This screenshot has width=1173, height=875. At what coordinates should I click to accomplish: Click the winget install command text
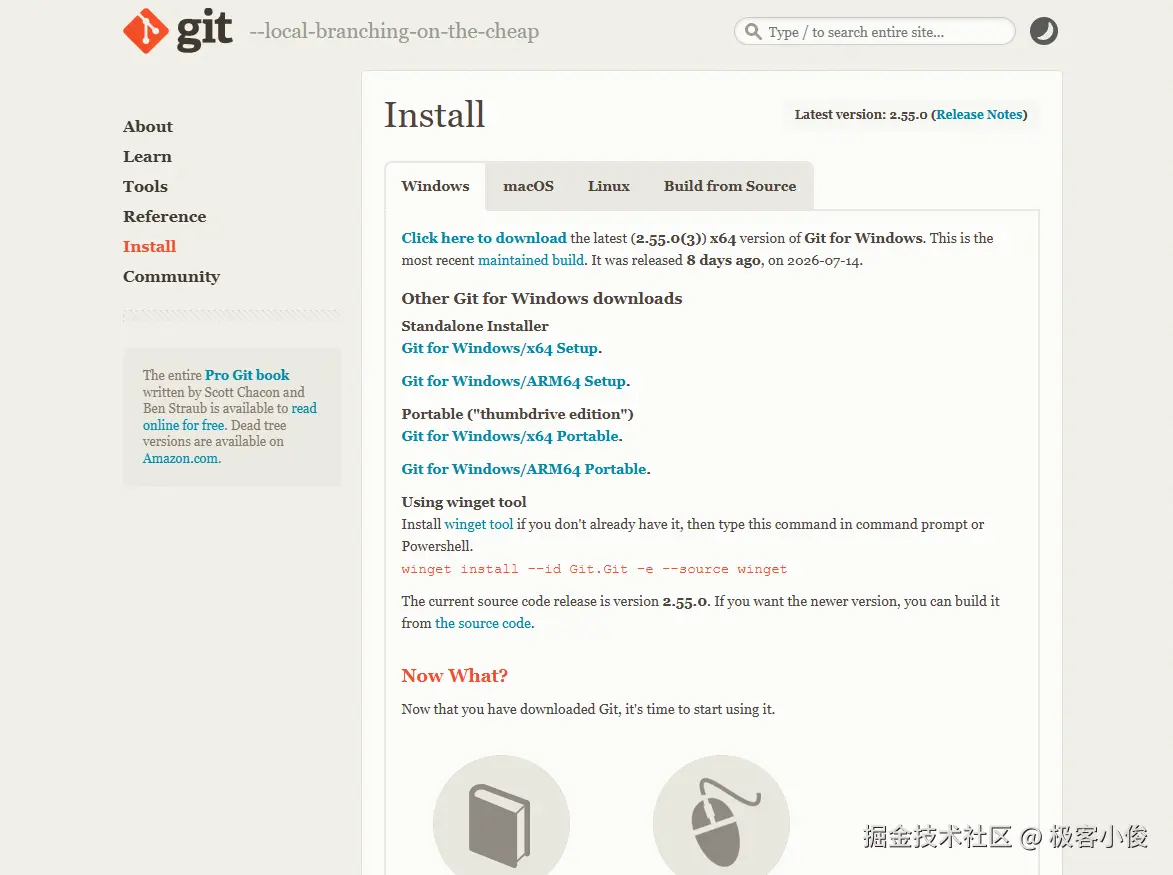click(x=594, y=569)
